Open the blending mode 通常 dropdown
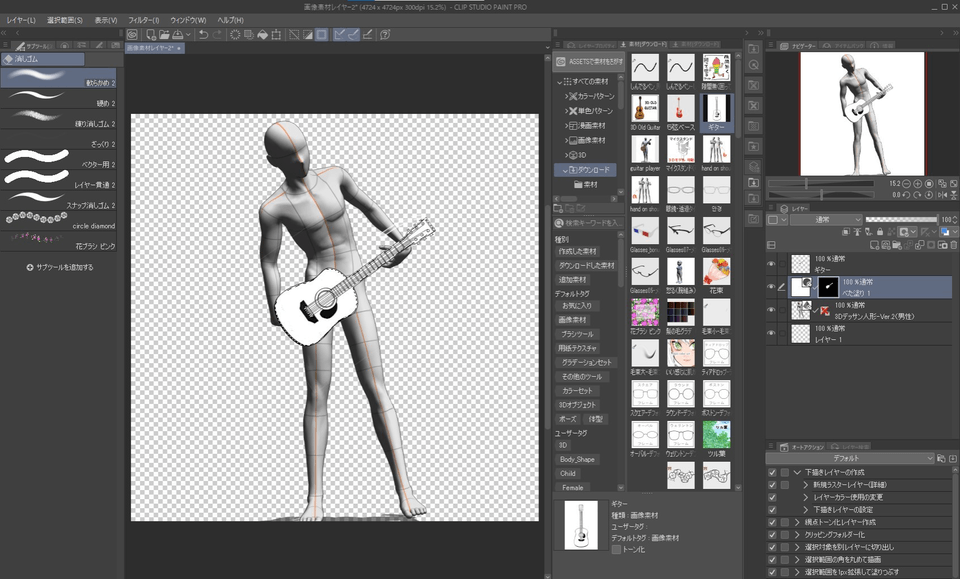 pos(826,219)
